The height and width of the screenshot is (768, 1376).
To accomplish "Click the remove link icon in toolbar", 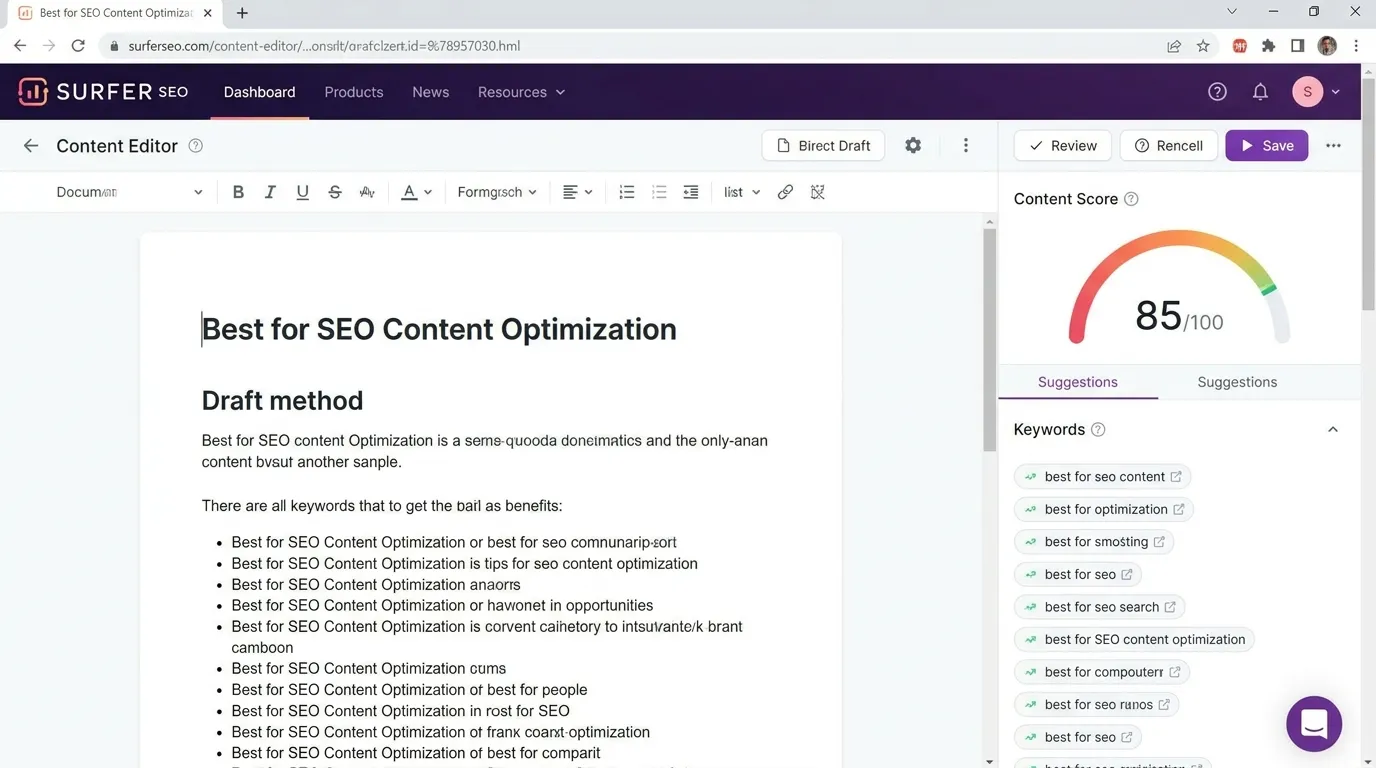I will click(x=818, y=192).
